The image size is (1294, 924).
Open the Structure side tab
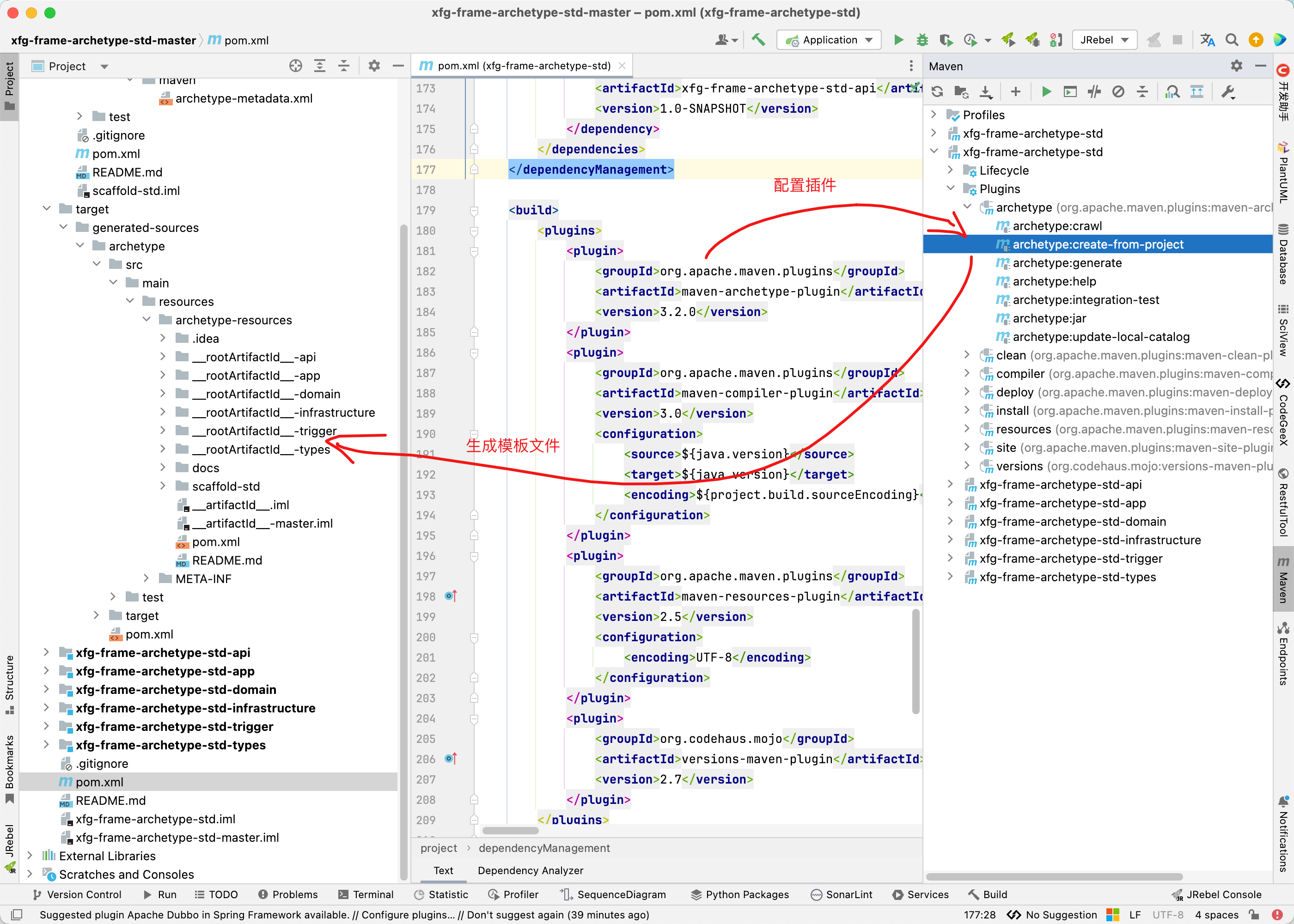click(9, 685)
